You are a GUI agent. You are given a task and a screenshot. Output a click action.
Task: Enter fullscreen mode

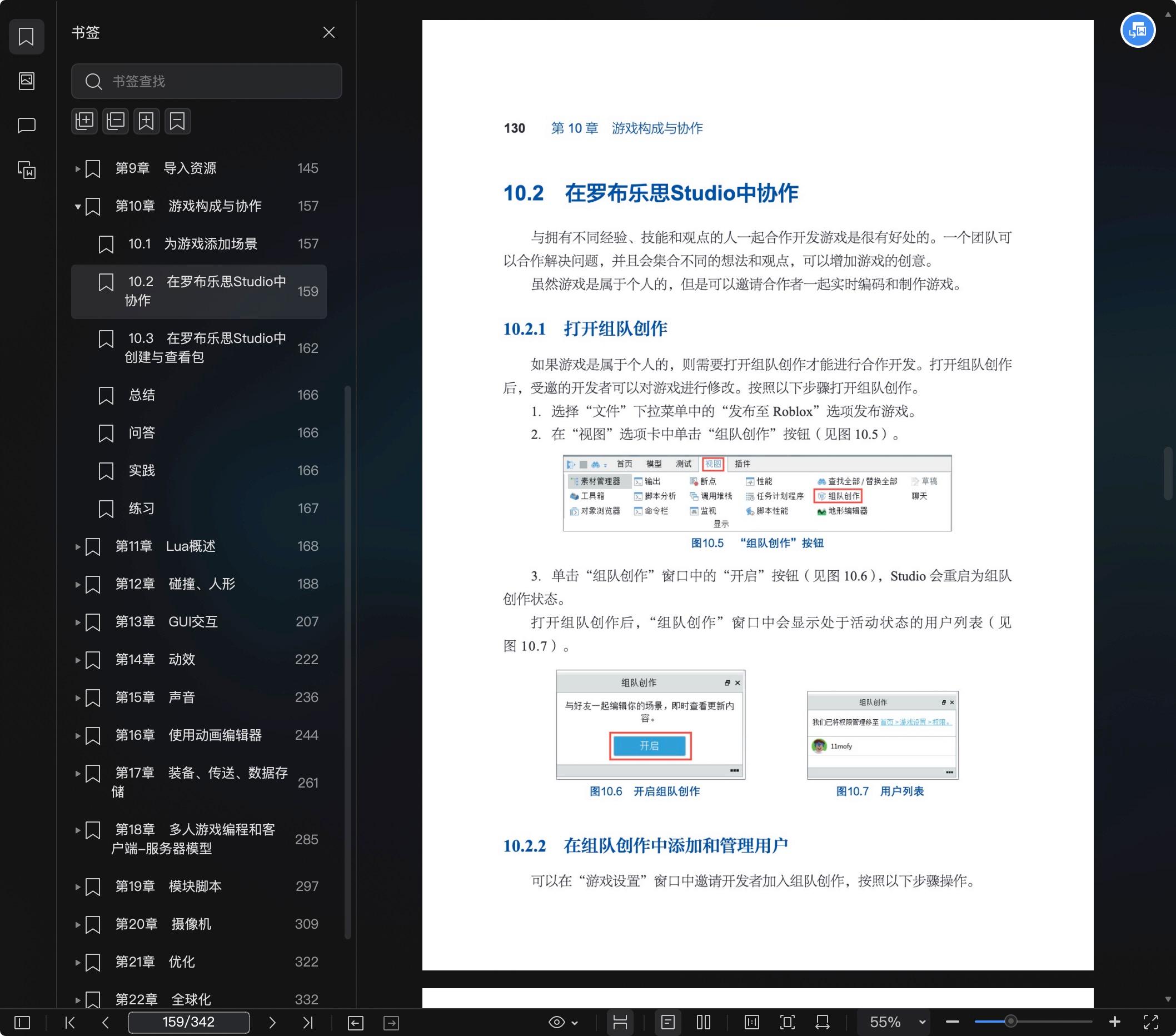tap(1150, 1023)
